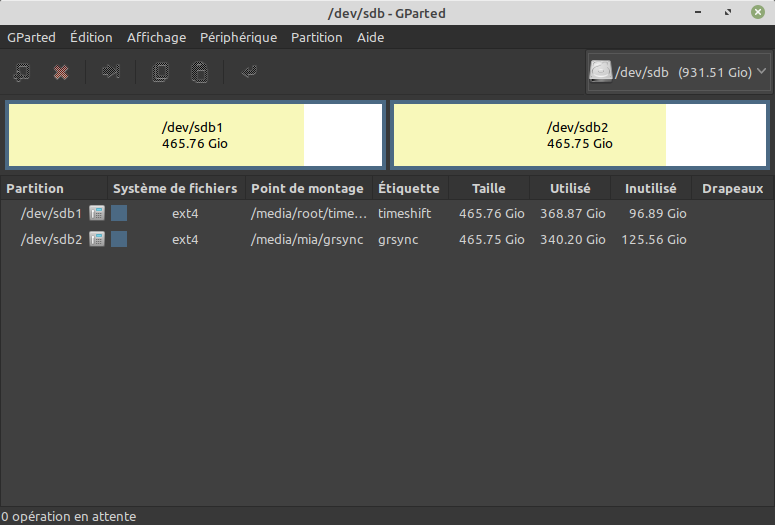
Task: Open the Affichage menu
Action: tap(156, 38)
